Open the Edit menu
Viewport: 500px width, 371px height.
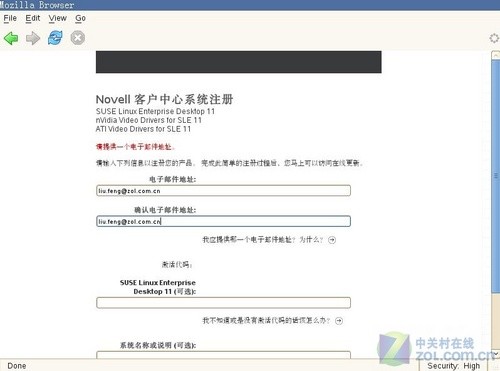click(33, 18)
